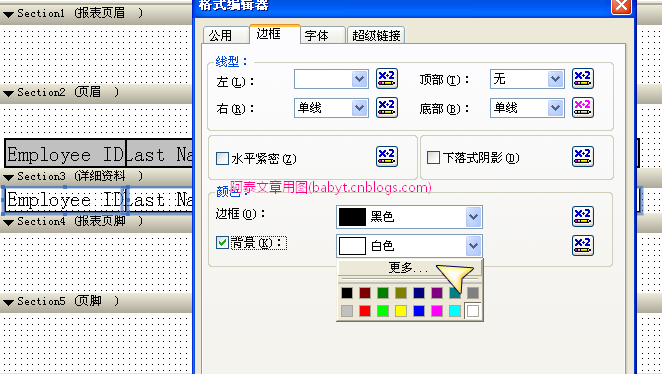Enable the 下落式阴影 checkbox
The height and width of the screenshot is (374, 662).
(433, 157)
